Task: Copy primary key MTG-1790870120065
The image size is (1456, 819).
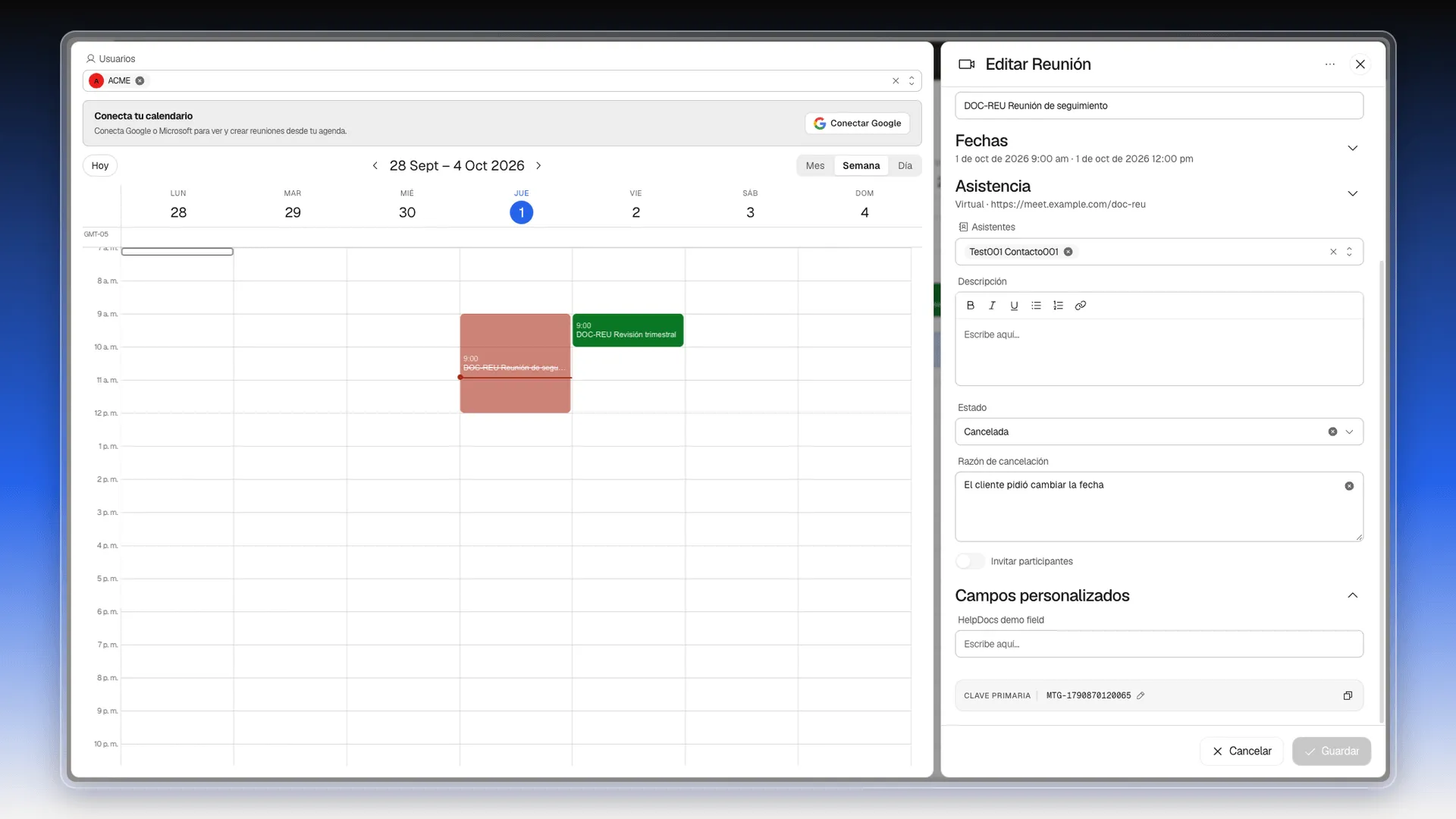Action: tap(1348, 695)
